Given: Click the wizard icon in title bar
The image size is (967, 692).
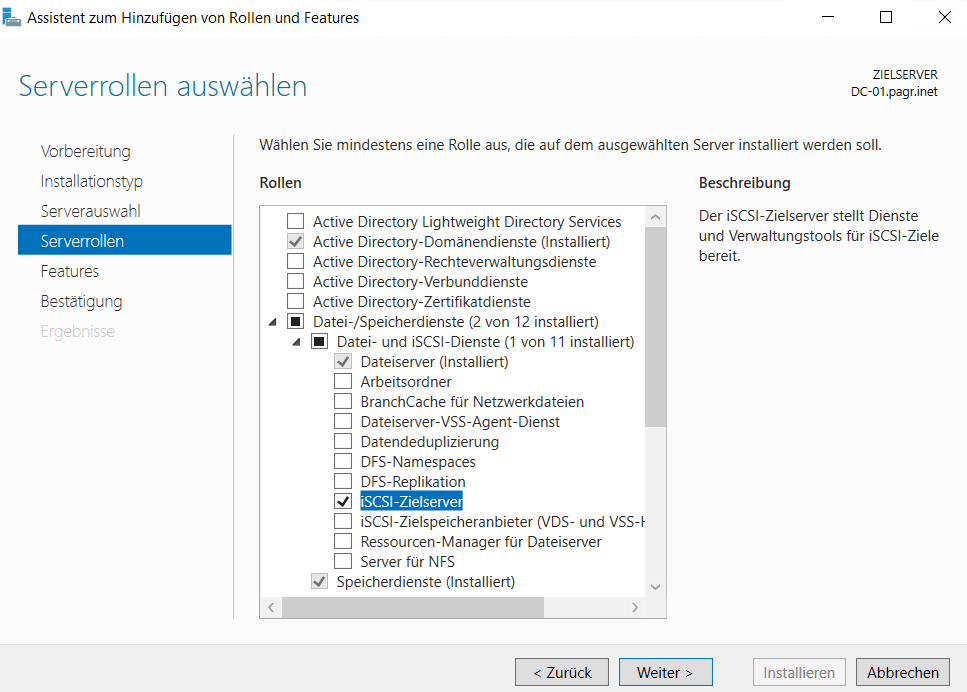Looking at the screenshot, I should 13,17.
